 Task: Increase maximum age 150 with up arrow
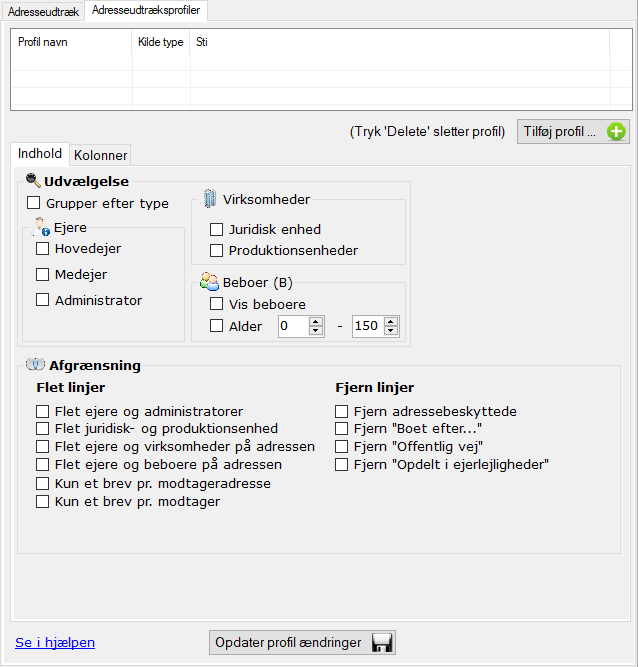(x=390, y=322)
